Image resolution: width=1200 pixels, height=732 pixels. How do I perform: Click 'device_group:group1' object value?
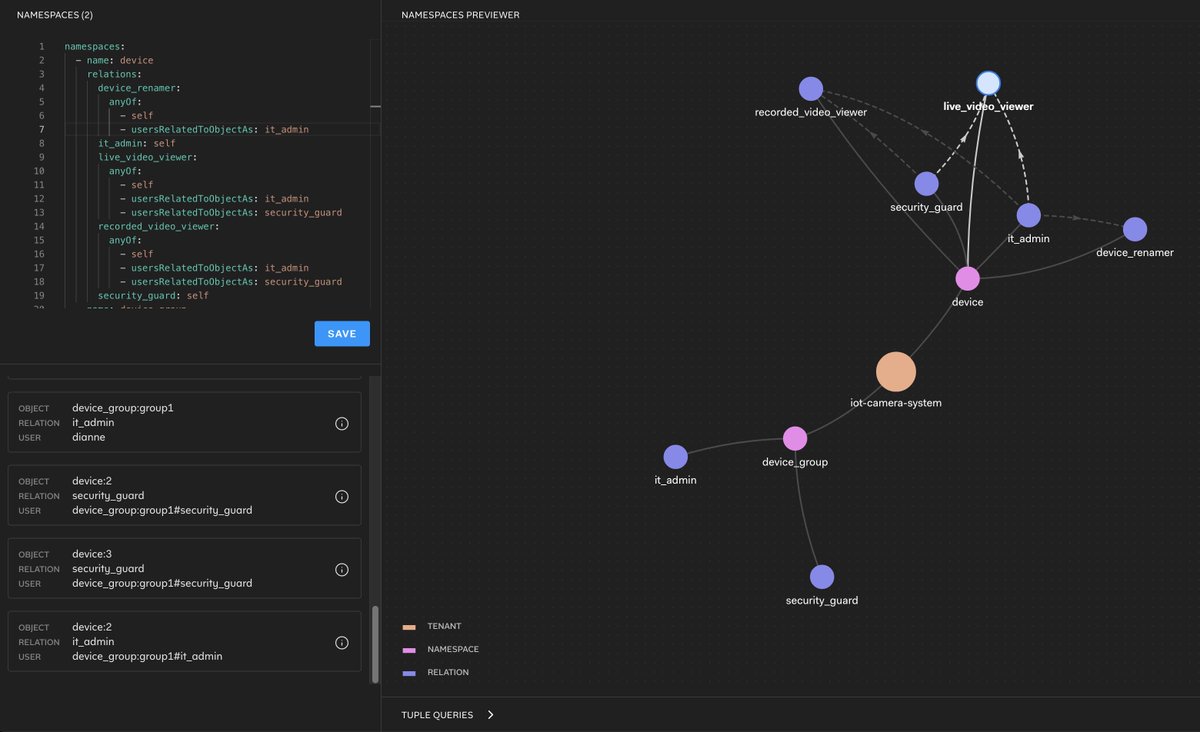pyautogui.click(x=123, y=408)
